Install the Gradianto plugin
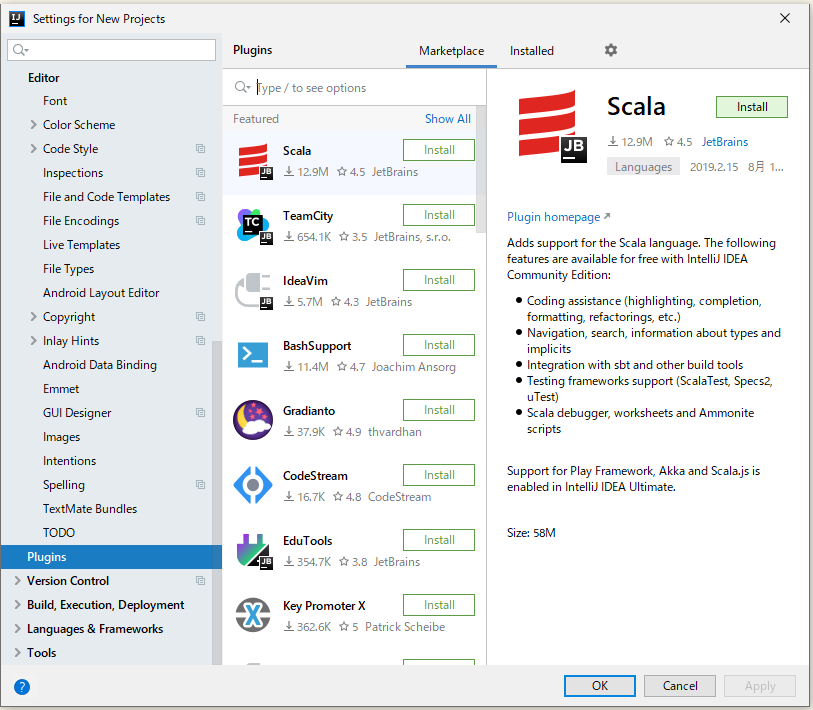The image size is (813, 710). (x=439, y=410)
